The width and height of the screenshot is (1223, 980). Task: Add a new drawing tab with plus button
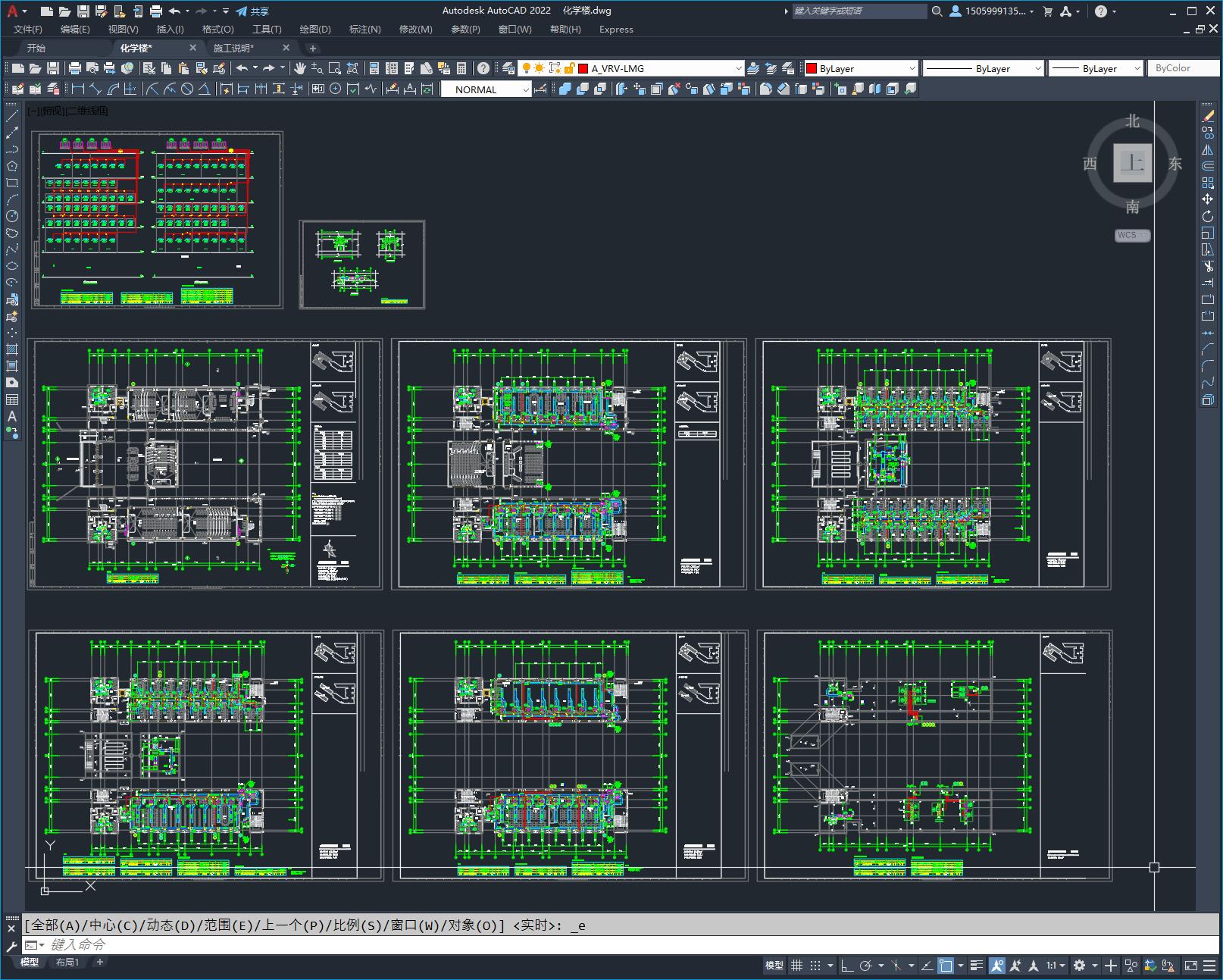313,49
